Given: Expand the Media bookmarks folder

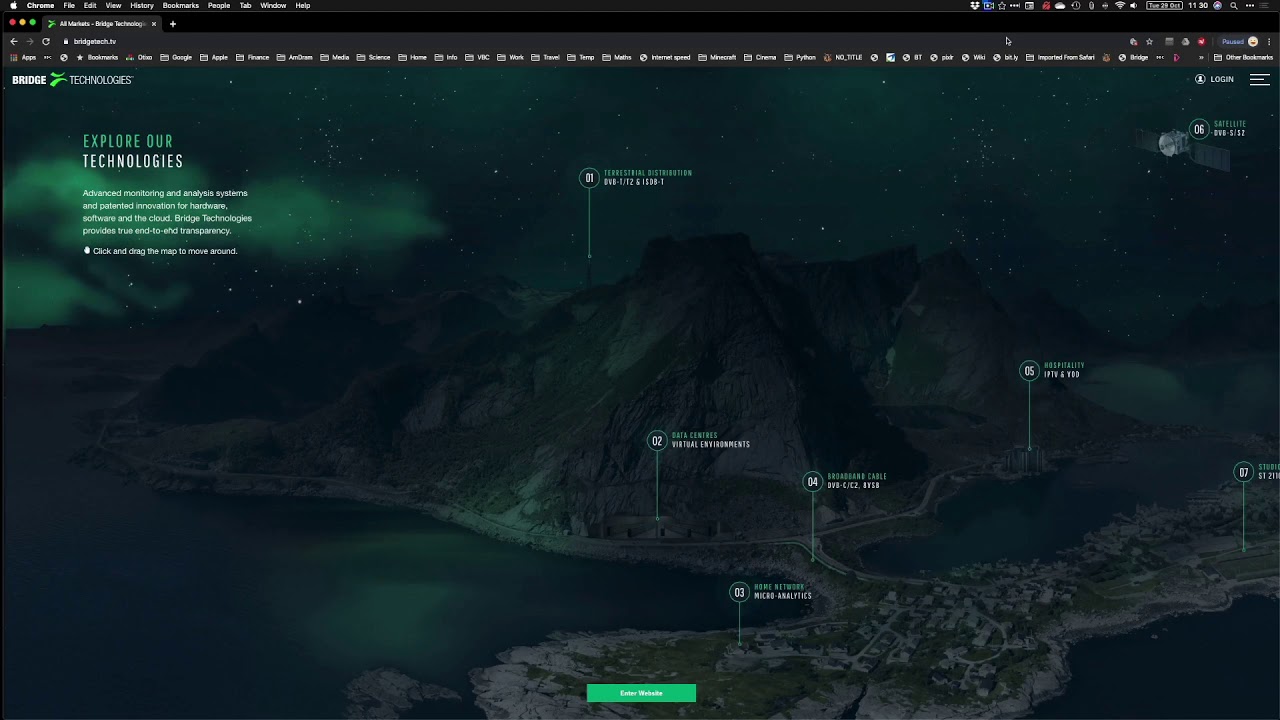Looking at the screenshot, I should 335,57.
